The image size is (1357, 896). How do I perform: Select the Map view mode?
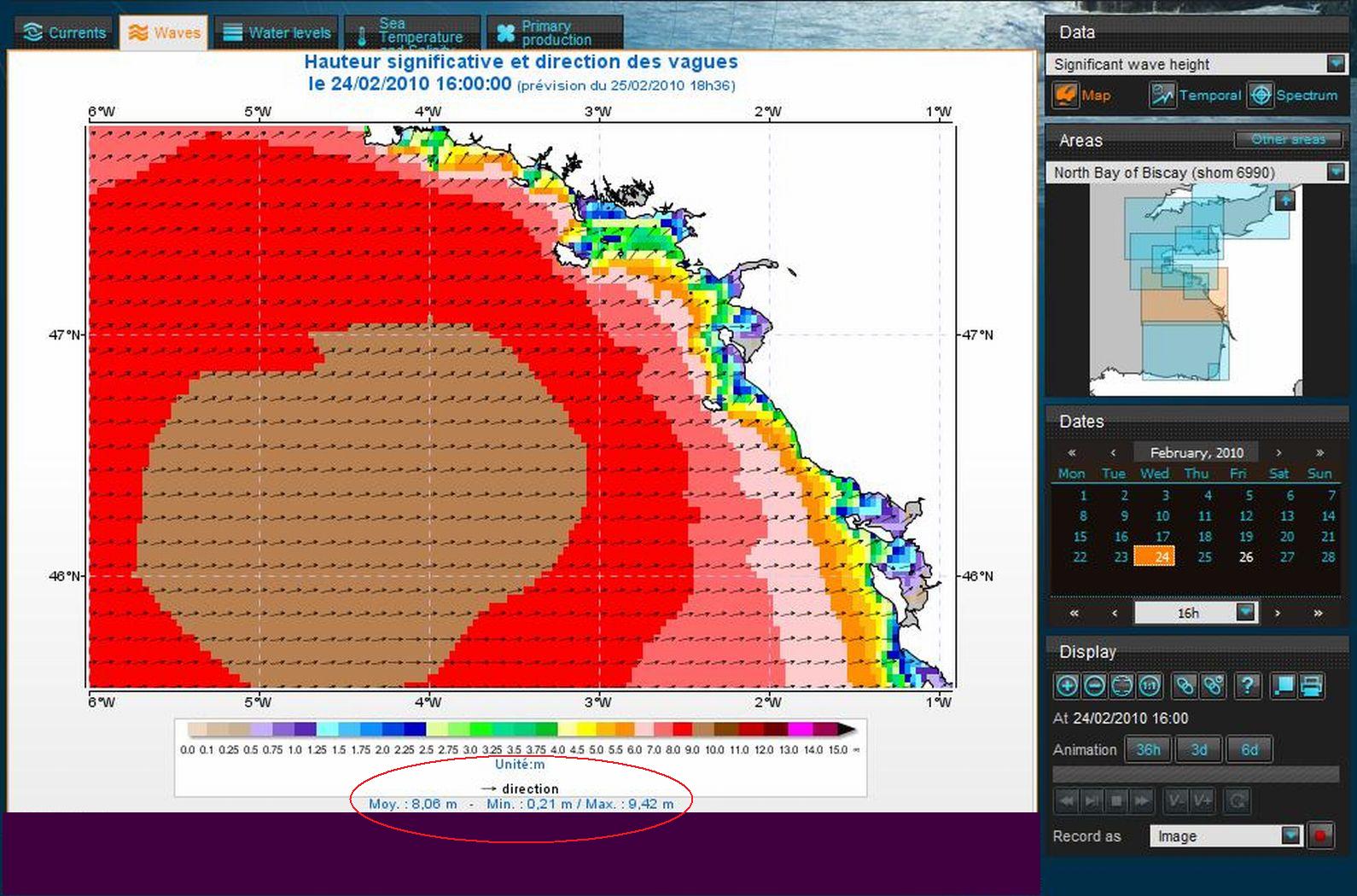point(1082,95)
